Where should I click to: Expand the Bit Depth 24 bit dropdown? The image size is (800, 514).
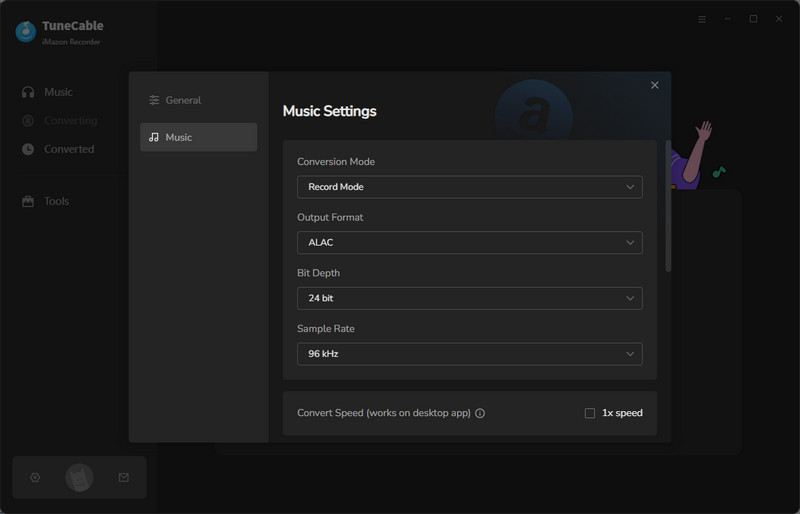pos(469,298)
